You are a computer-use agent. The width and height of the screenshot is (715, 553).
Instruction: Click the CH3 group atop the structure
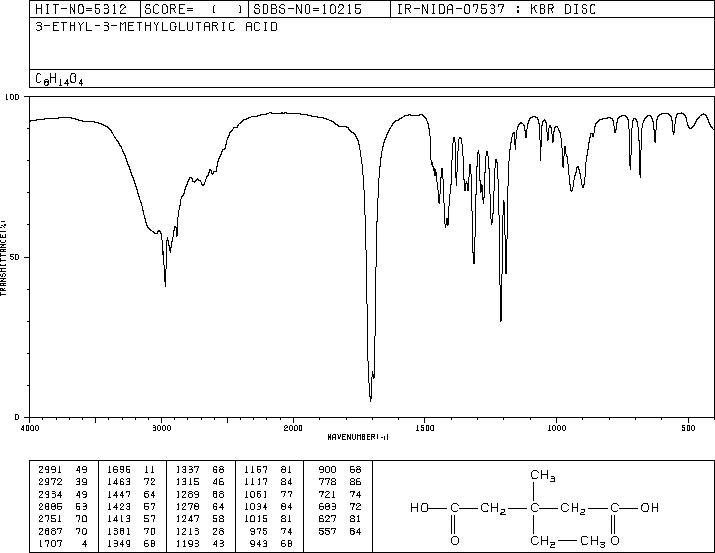(x=543, y=476)
